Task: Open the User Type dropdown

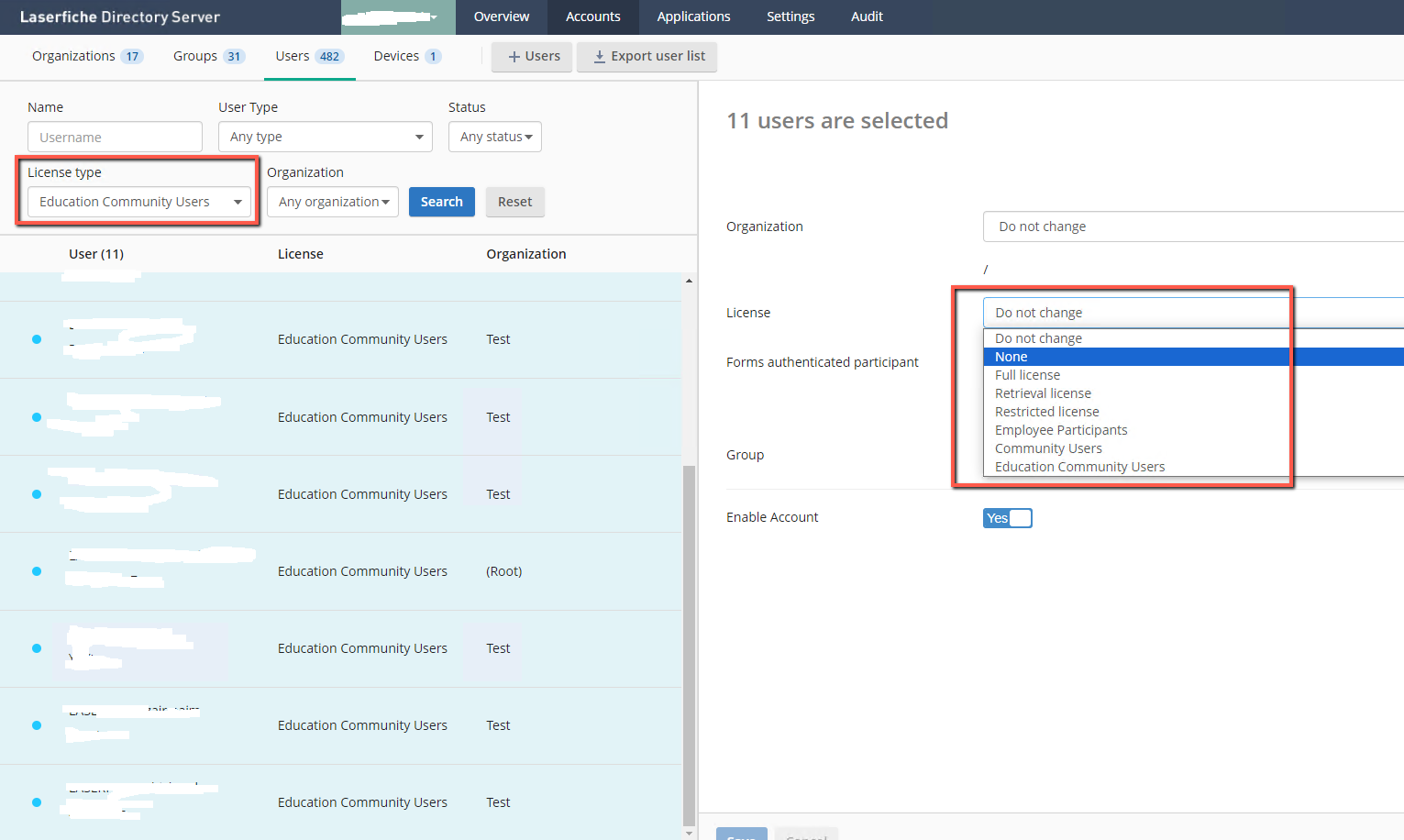Action: (326, 137)
